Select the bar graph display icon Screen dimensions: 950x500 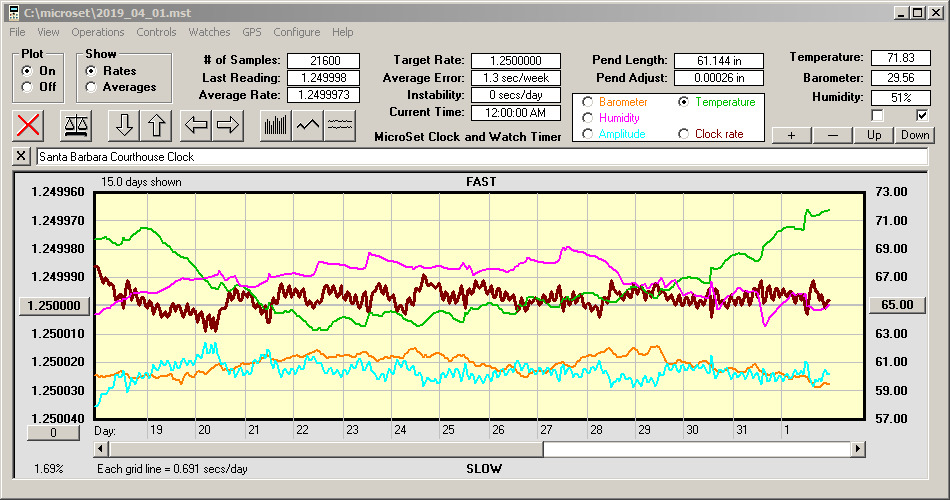pos(276,125)
